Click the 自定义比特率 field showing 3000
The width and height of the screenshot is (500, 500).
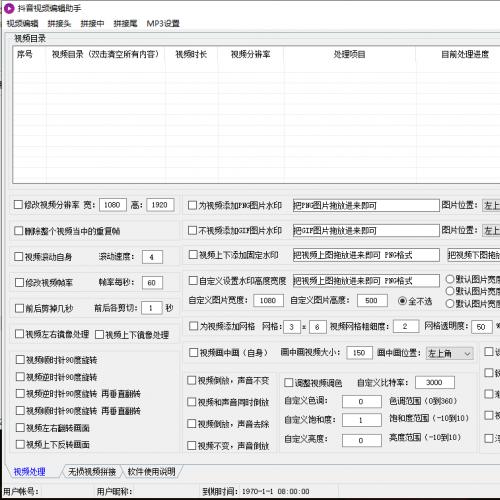pyautogui.click(x=435, y=382)
